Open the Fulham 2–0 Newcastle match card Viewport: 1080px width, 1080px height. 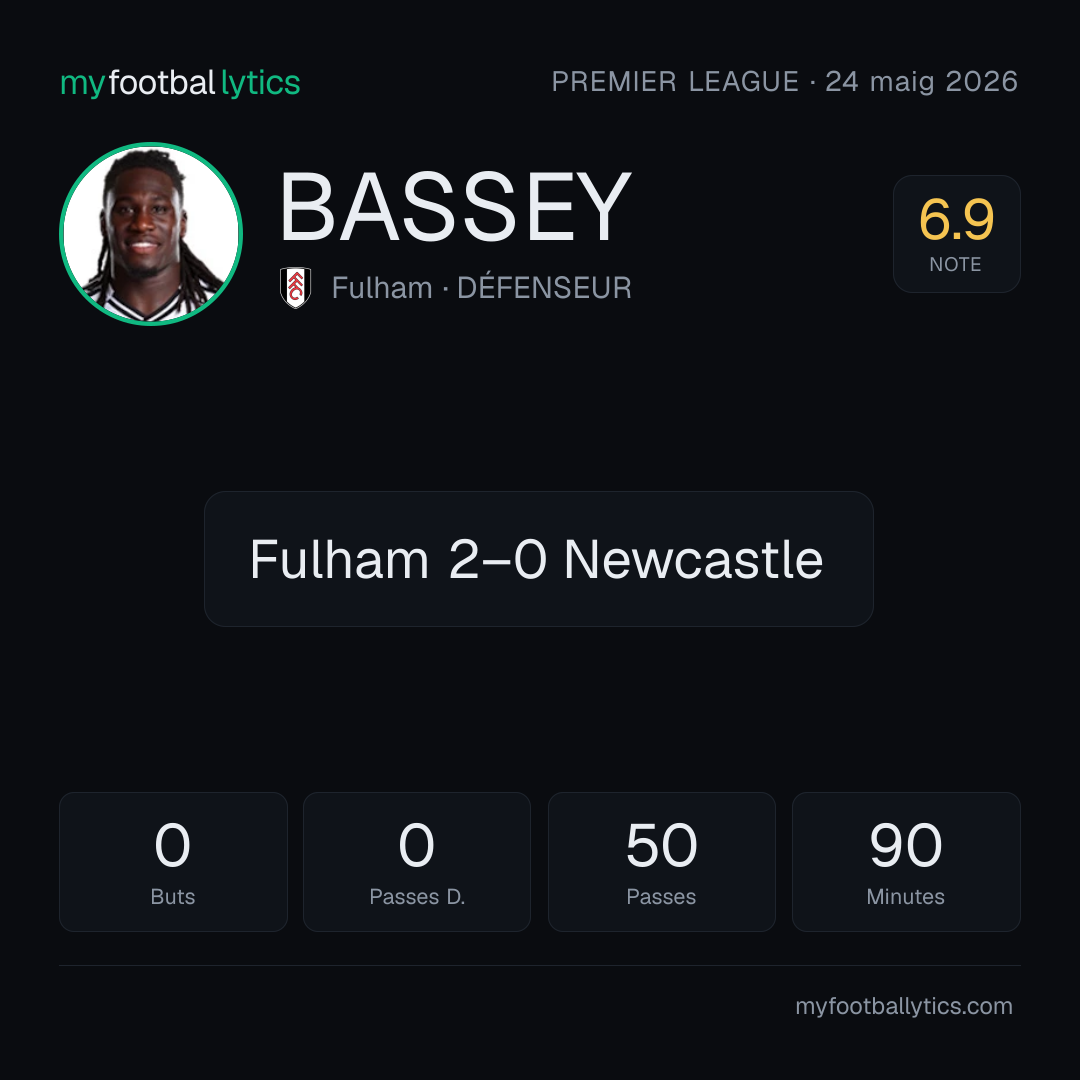pos(539,559)
